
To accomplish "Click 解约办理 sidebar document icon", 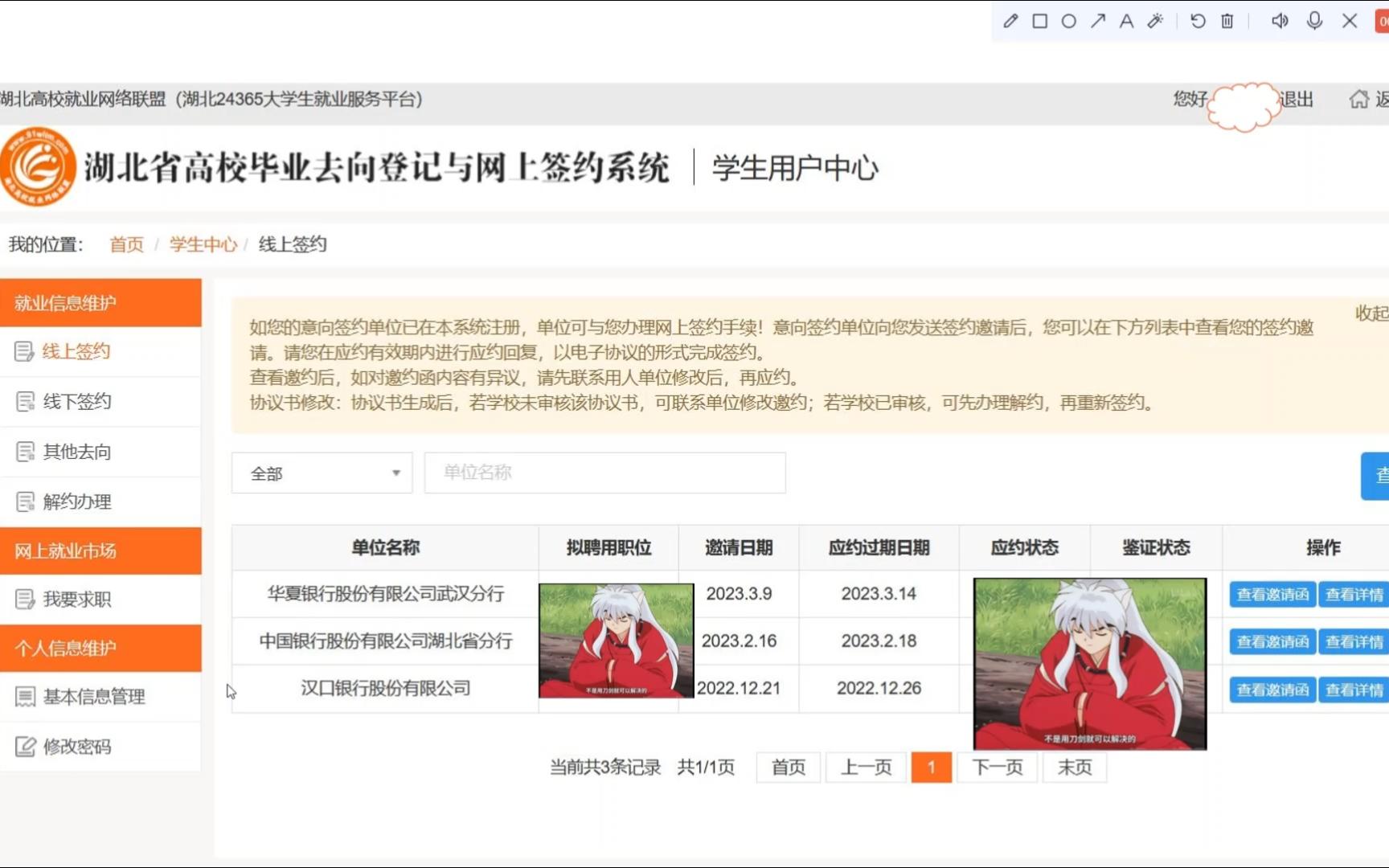I will (x=25, y=502).
